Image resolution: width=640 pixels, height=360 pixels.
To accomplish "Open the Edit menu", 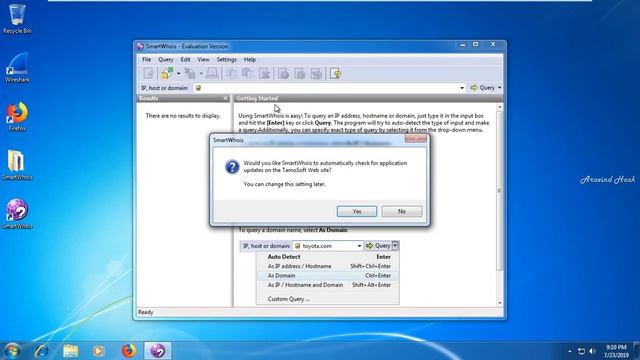I will (185, 60).
